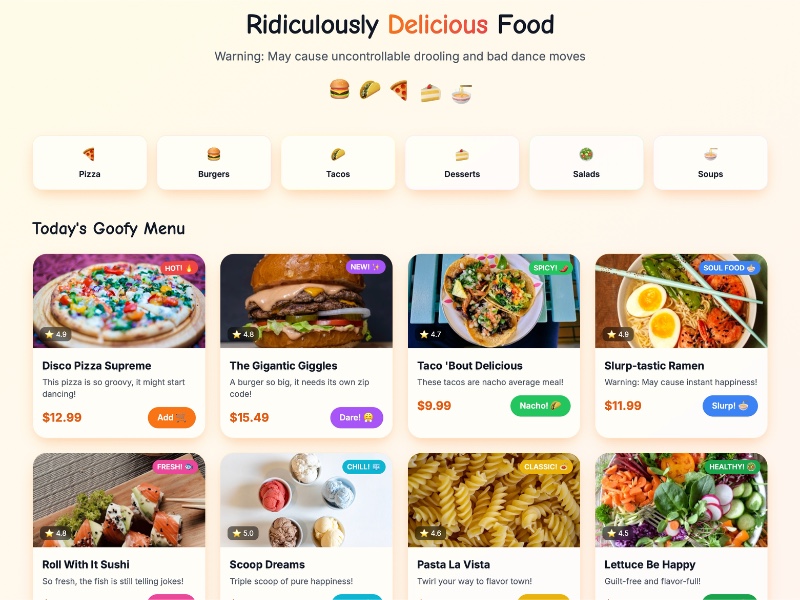Viewport: 800px width, 600px height.
Task: Add Disco Pizza Supreme to cart
Action: (x=172, y=417)
